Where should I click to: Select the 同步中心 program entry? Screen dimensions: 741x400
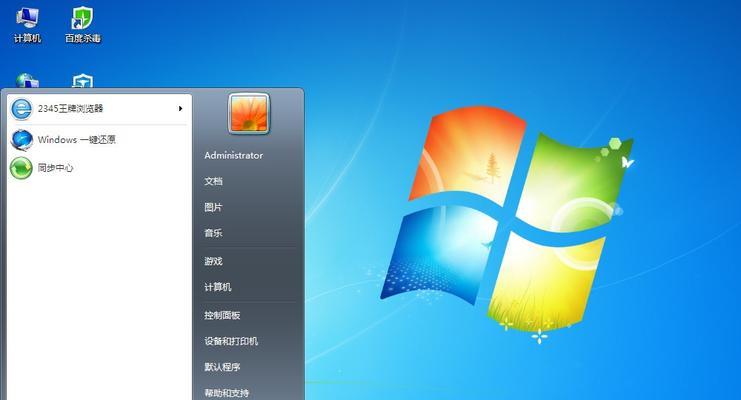coord(98,168)
